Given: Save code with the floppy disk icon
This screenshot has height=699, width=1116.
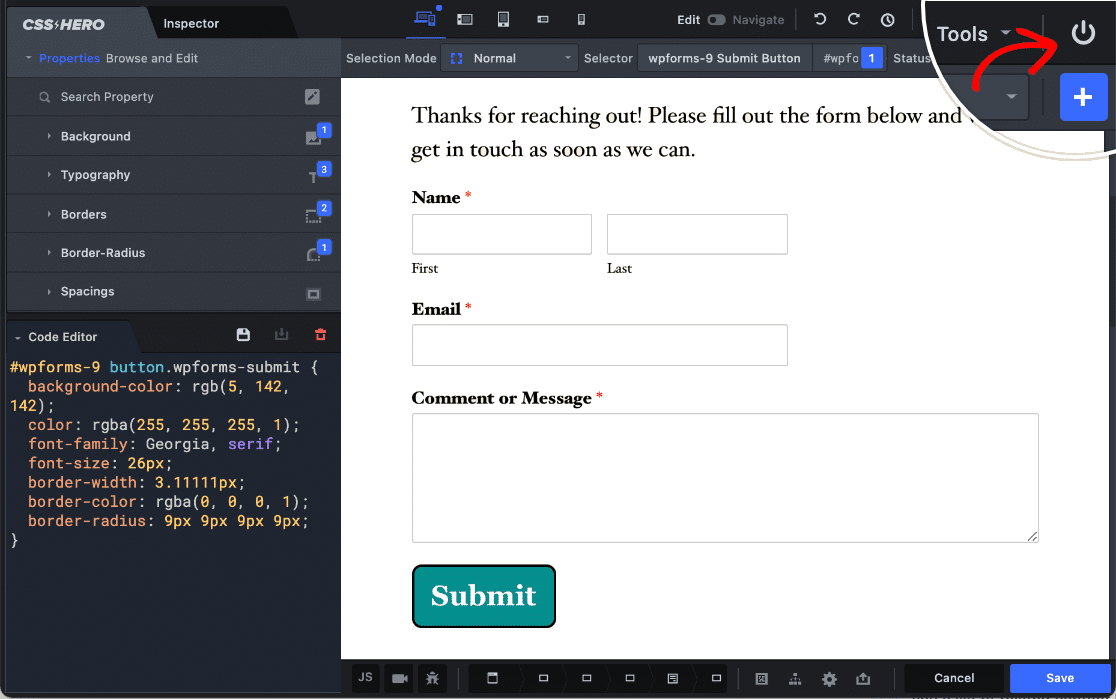Looking at the screenshot, I should 243,335.
